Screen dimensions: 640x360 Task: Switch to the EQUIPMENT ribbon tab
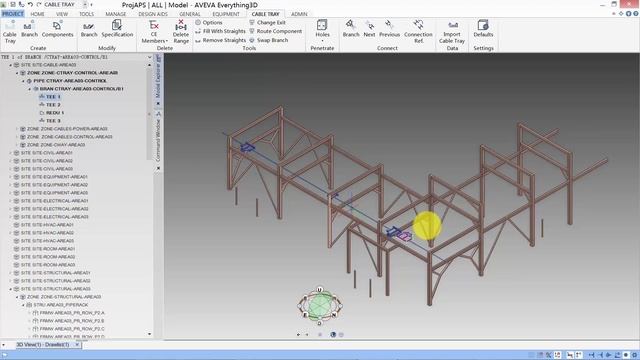[226, 14]
